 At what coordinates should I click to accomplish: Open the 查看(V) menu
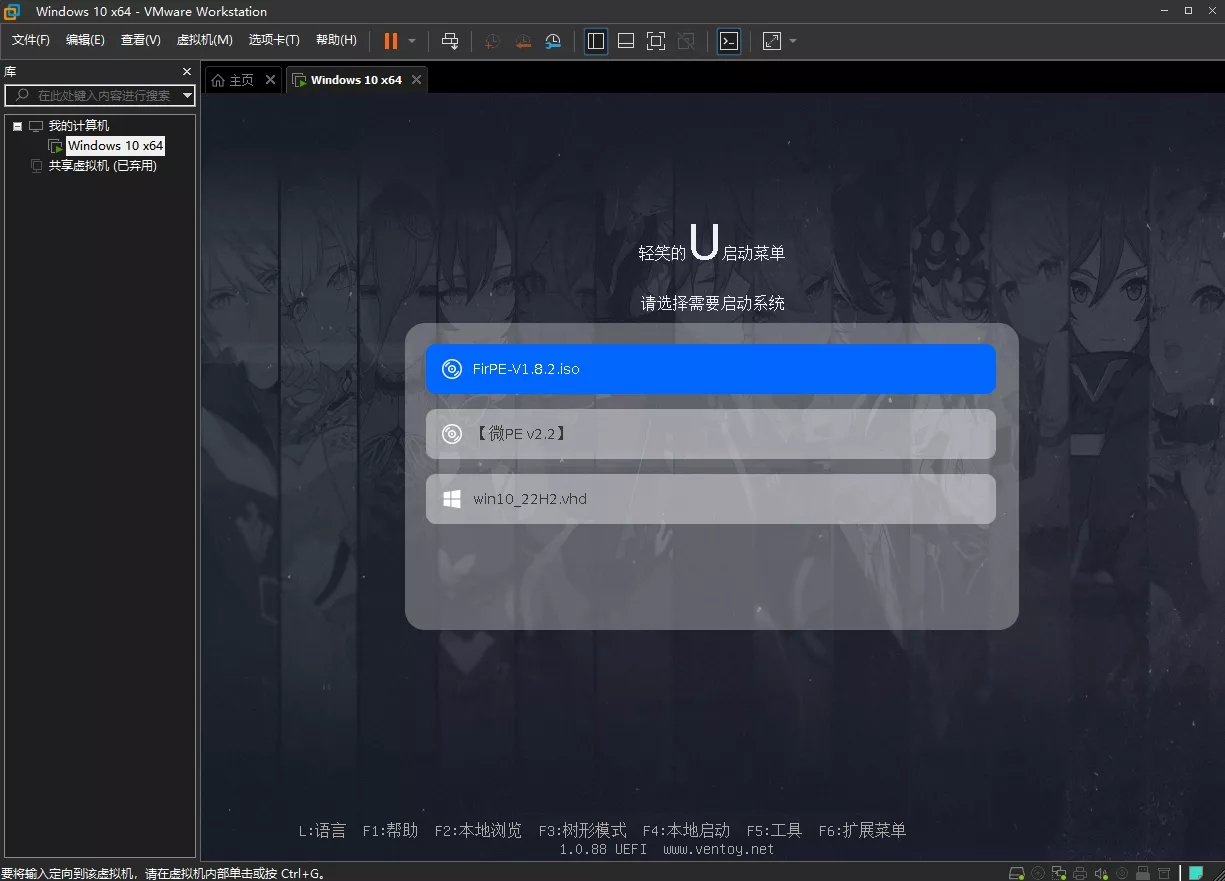click(x=140, y=40)
